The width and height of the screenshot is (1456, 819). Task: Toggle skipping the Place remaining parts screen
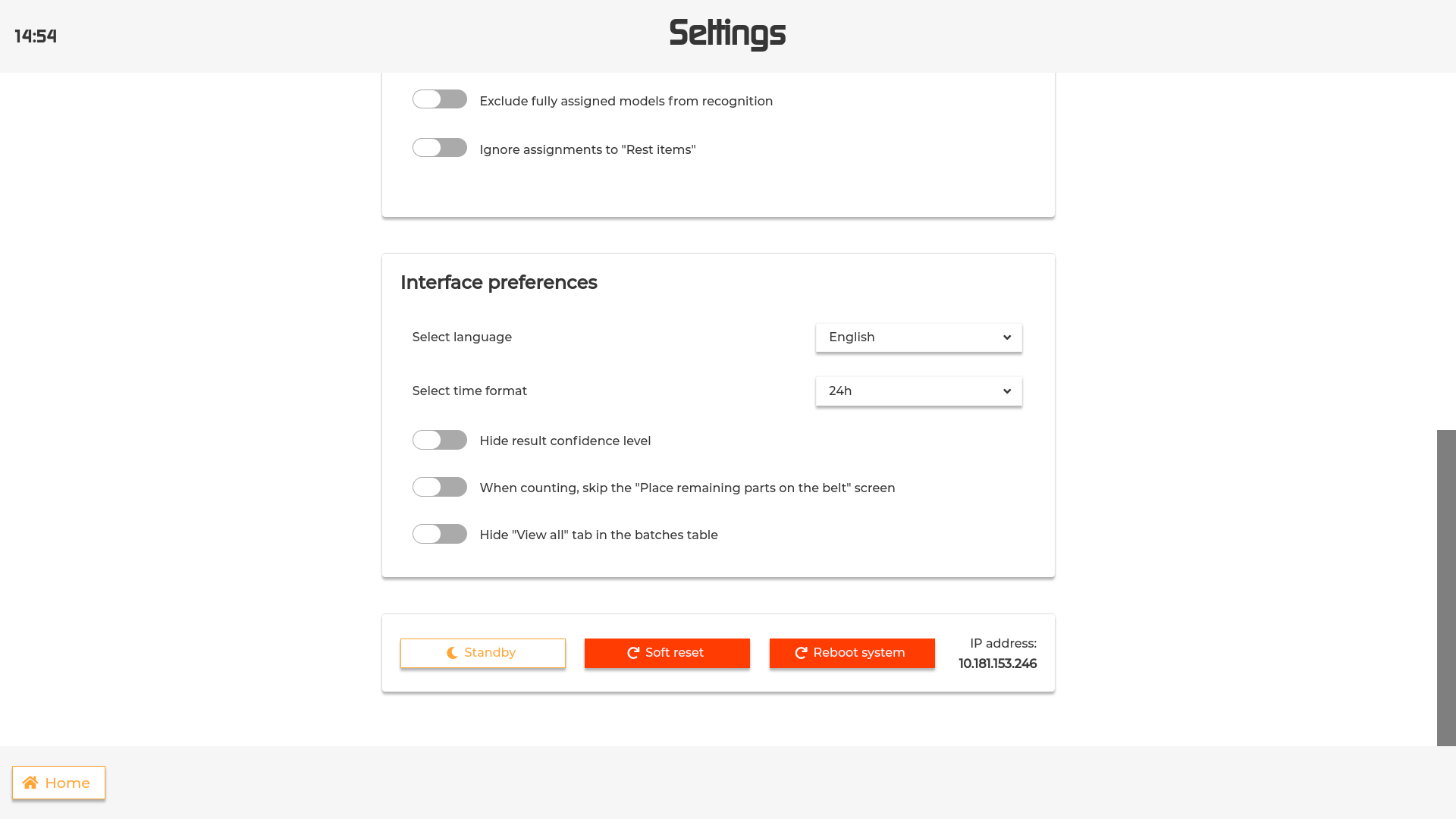[x=440, y=487]
